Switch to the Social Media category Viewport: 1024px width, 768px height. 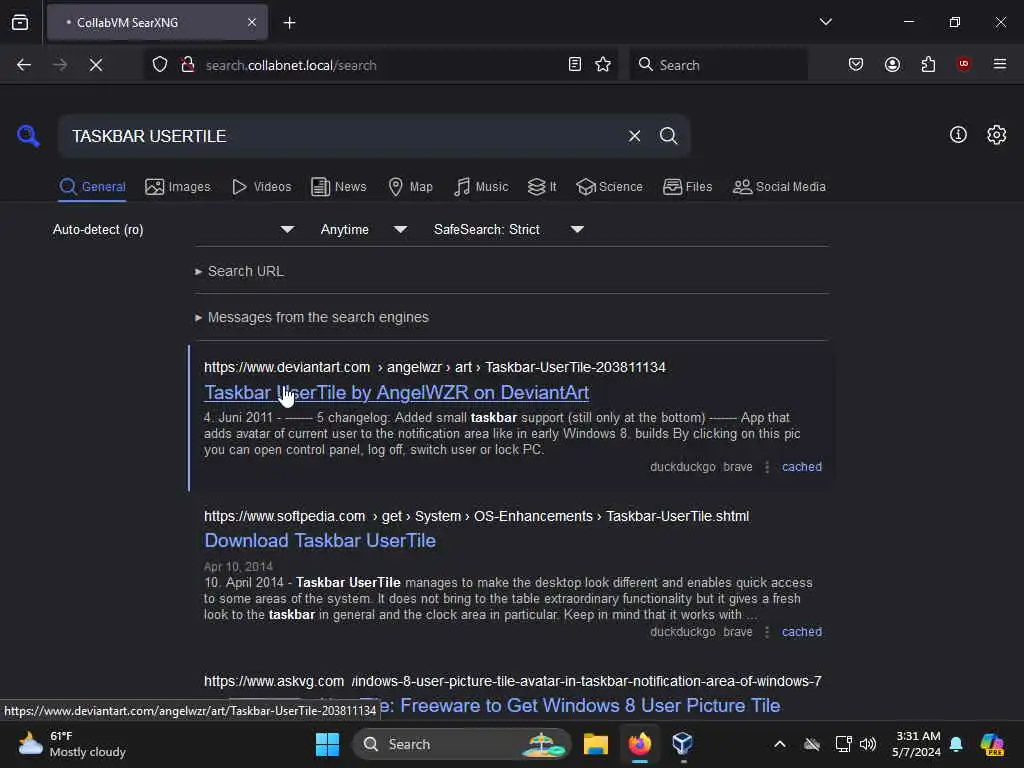pos(779,187)
